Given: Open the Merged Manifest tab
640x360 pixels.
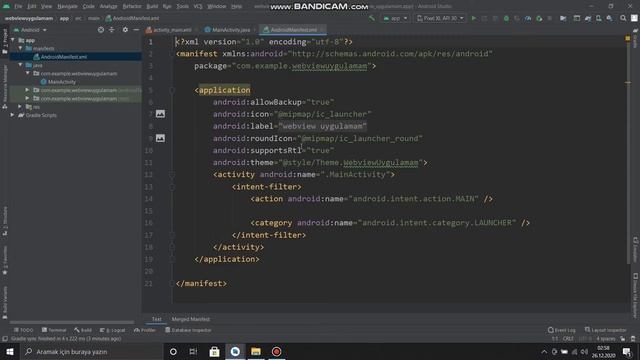Looking at the screenshot, I should [x=191, y=319].
